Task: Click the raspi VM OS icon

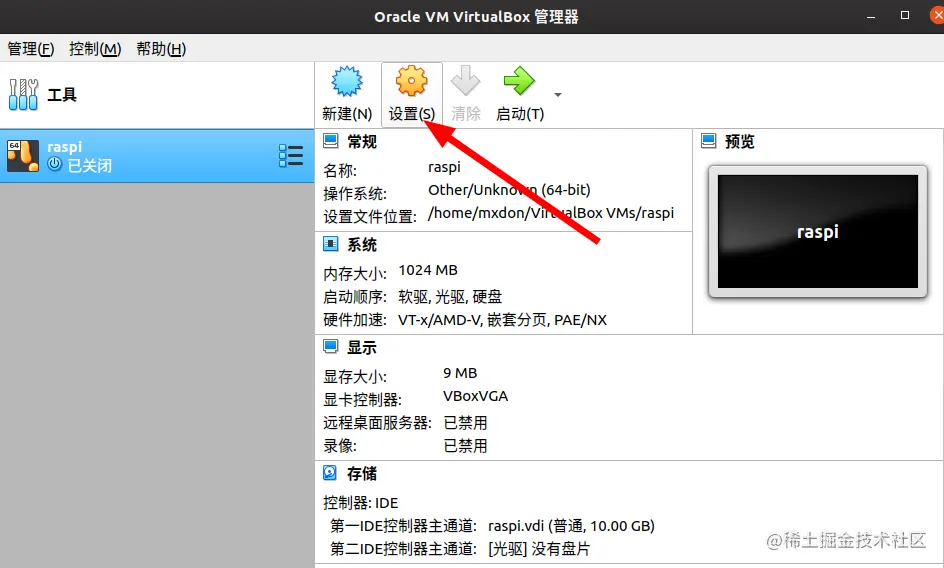Action: [x=23, y=156]
